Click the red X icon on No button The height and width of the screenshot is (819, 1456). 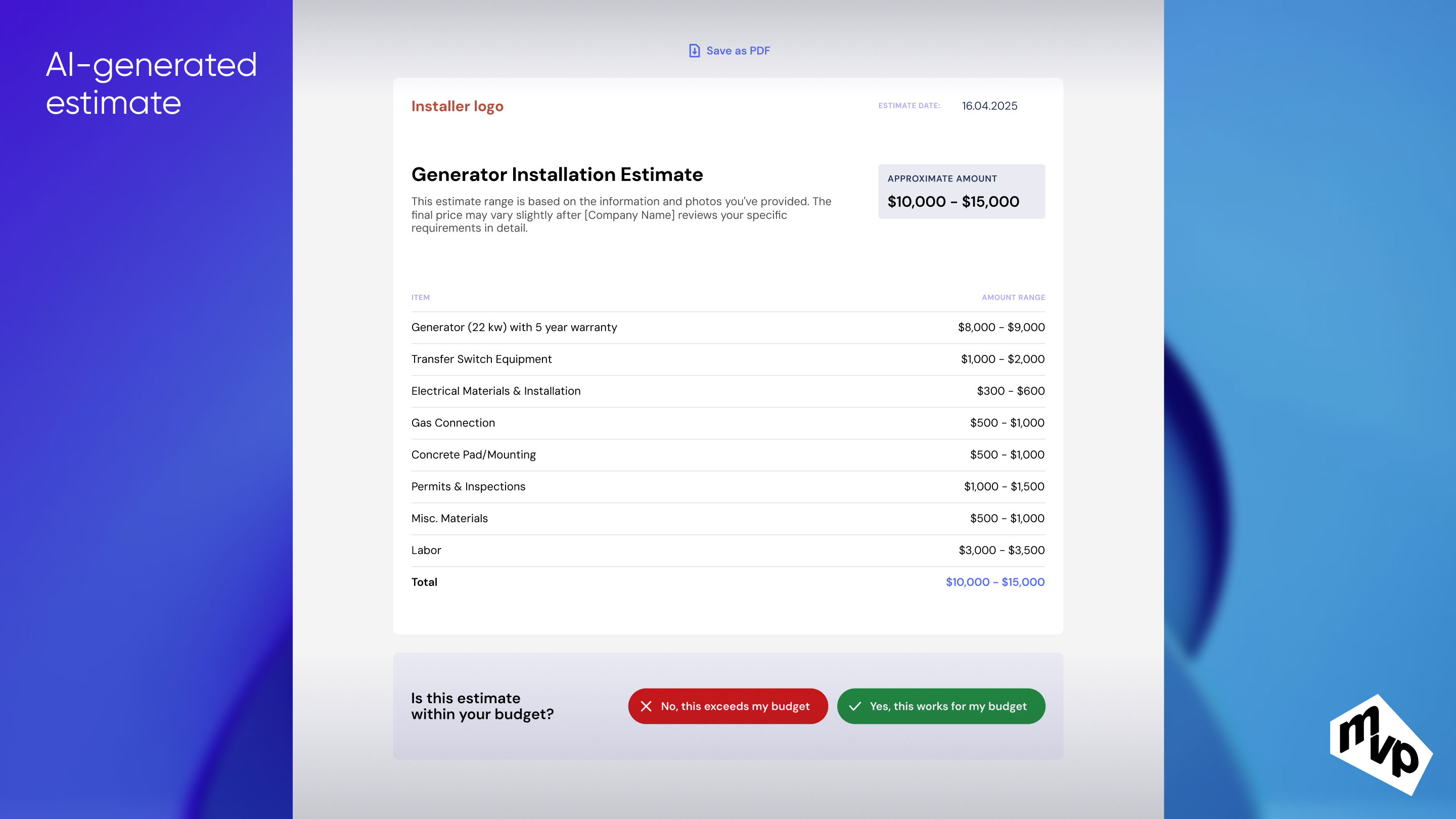(646, 706)
